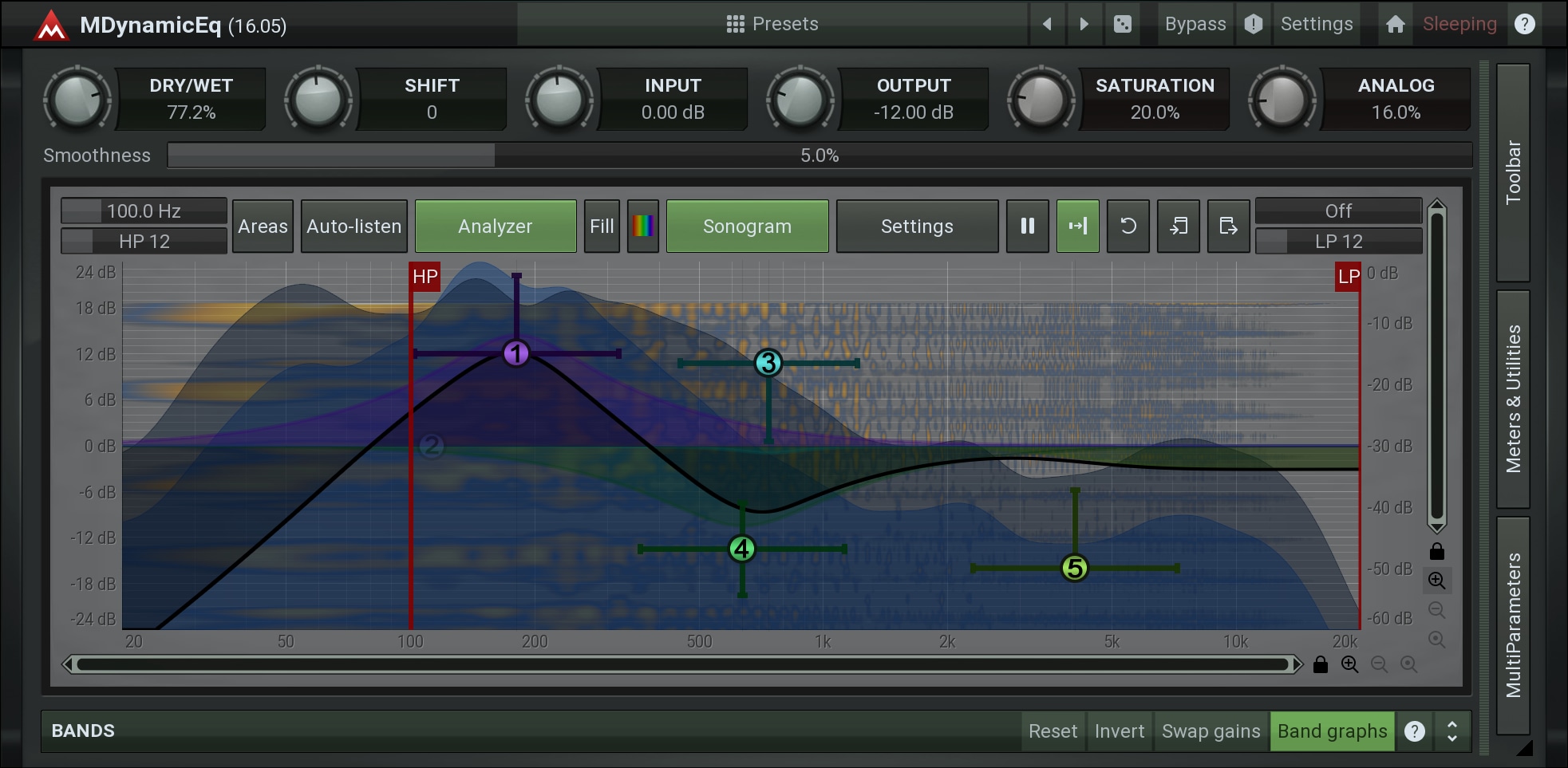Viewport: 1568px width, 768px height.
Task: Set the Smoothness slider bar
Action: click(820, 156)
